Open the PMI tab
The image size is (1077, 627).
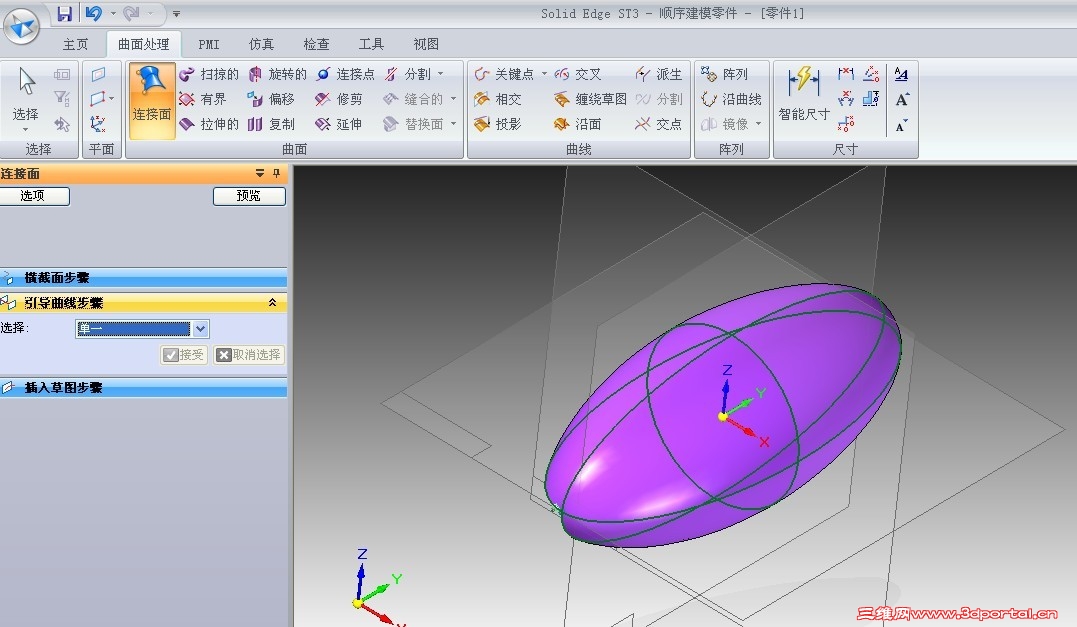209,45
